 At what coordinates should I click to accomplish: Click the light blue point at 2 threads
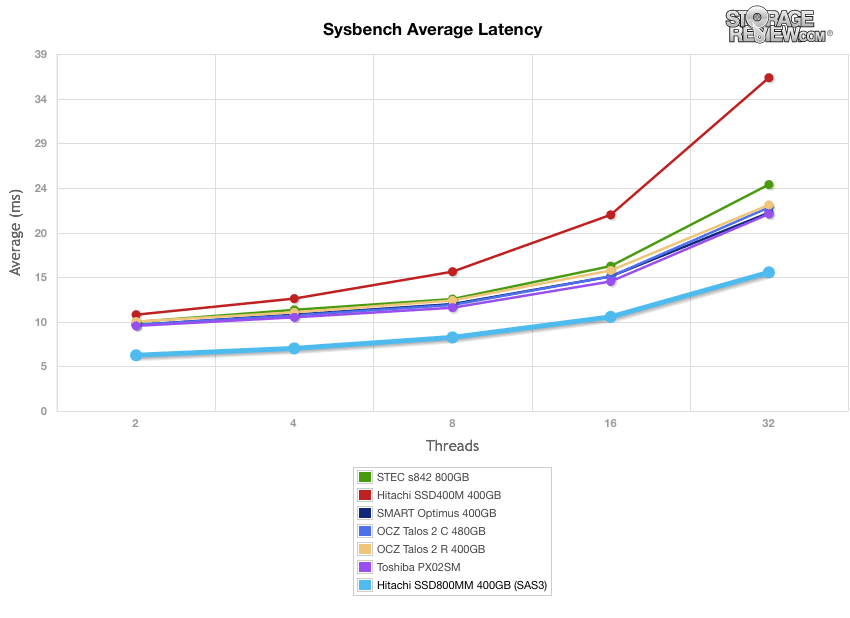pyautogui.click(x=136, y=355)
